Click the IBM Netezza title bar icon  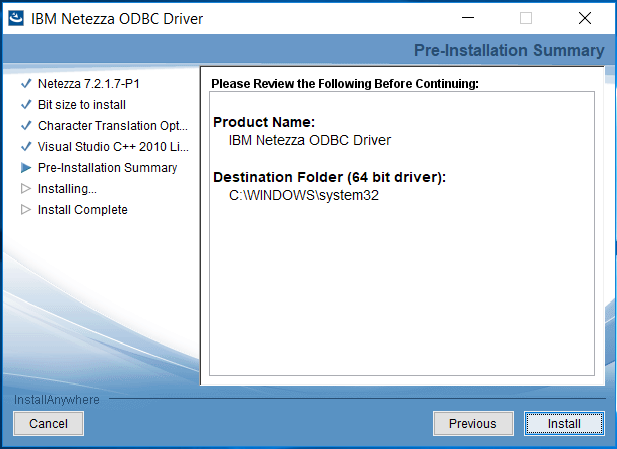point(16,18)
